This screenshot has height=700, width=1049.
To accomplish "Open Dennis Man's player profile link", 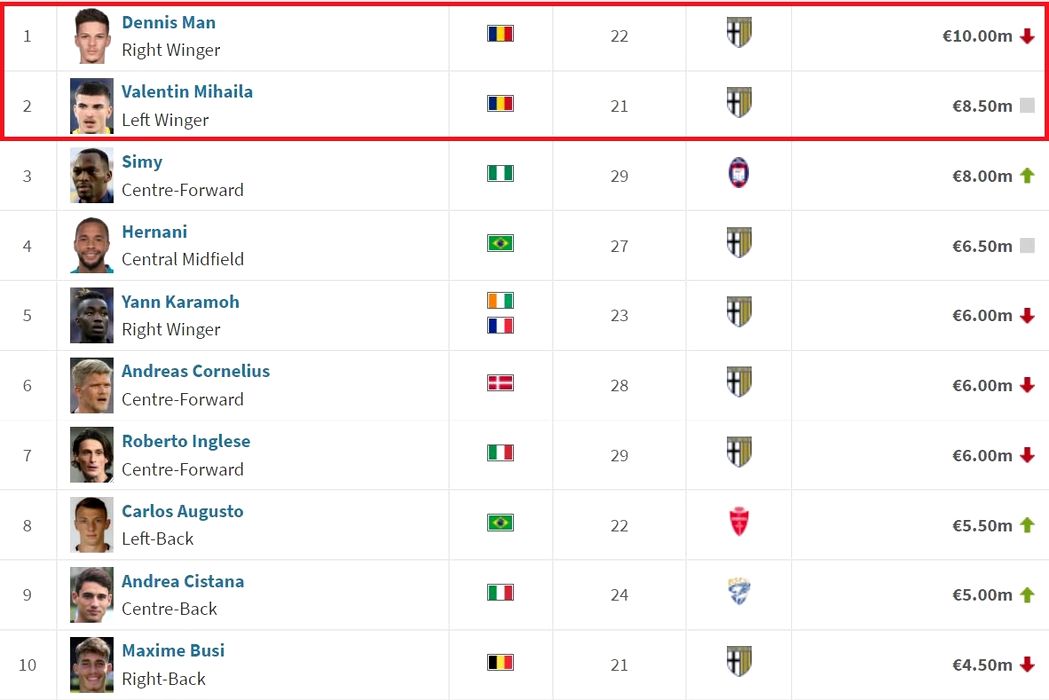I will tap(168, 22).
